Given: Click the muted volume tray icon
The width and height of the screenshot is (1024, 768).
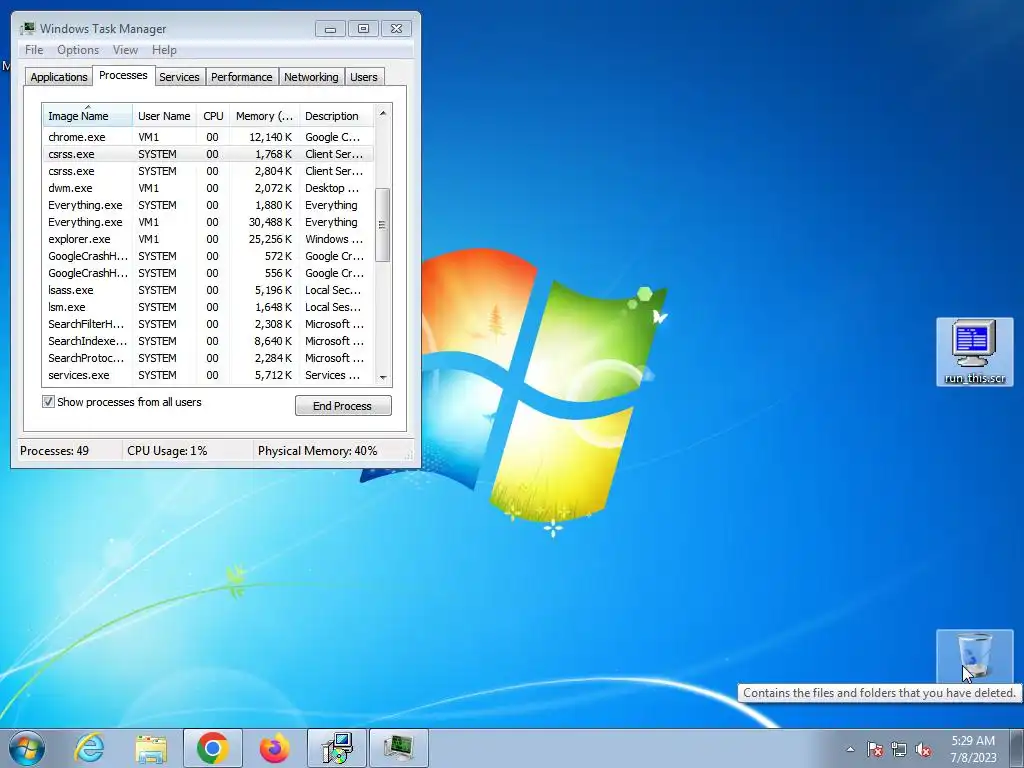Looking at the screenshot, I should pos(923,749).
